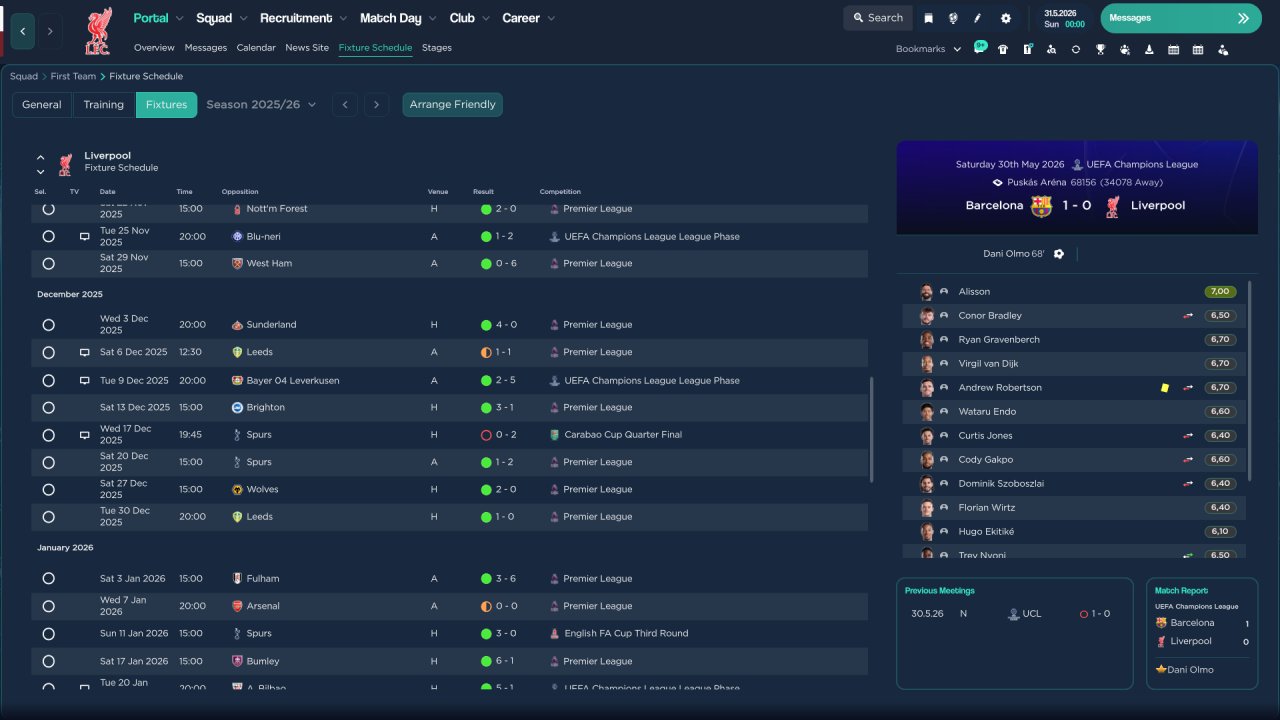Viewport: 1280px width, 720px height.
Task: Open the world globe icon
Action: point(953,18)
